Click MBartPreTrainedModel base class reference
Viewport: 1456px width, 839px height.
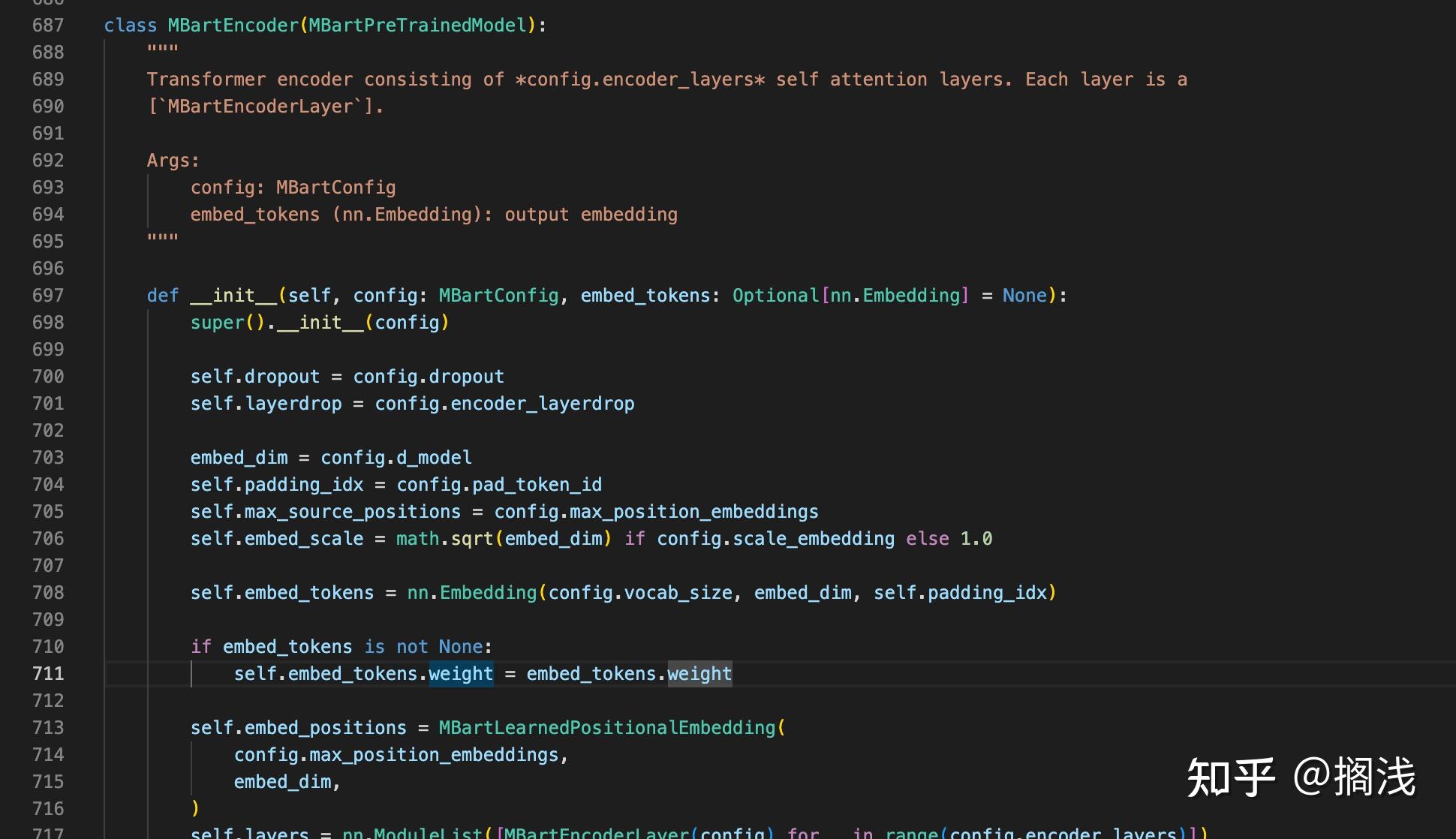(x=418, y=25)
